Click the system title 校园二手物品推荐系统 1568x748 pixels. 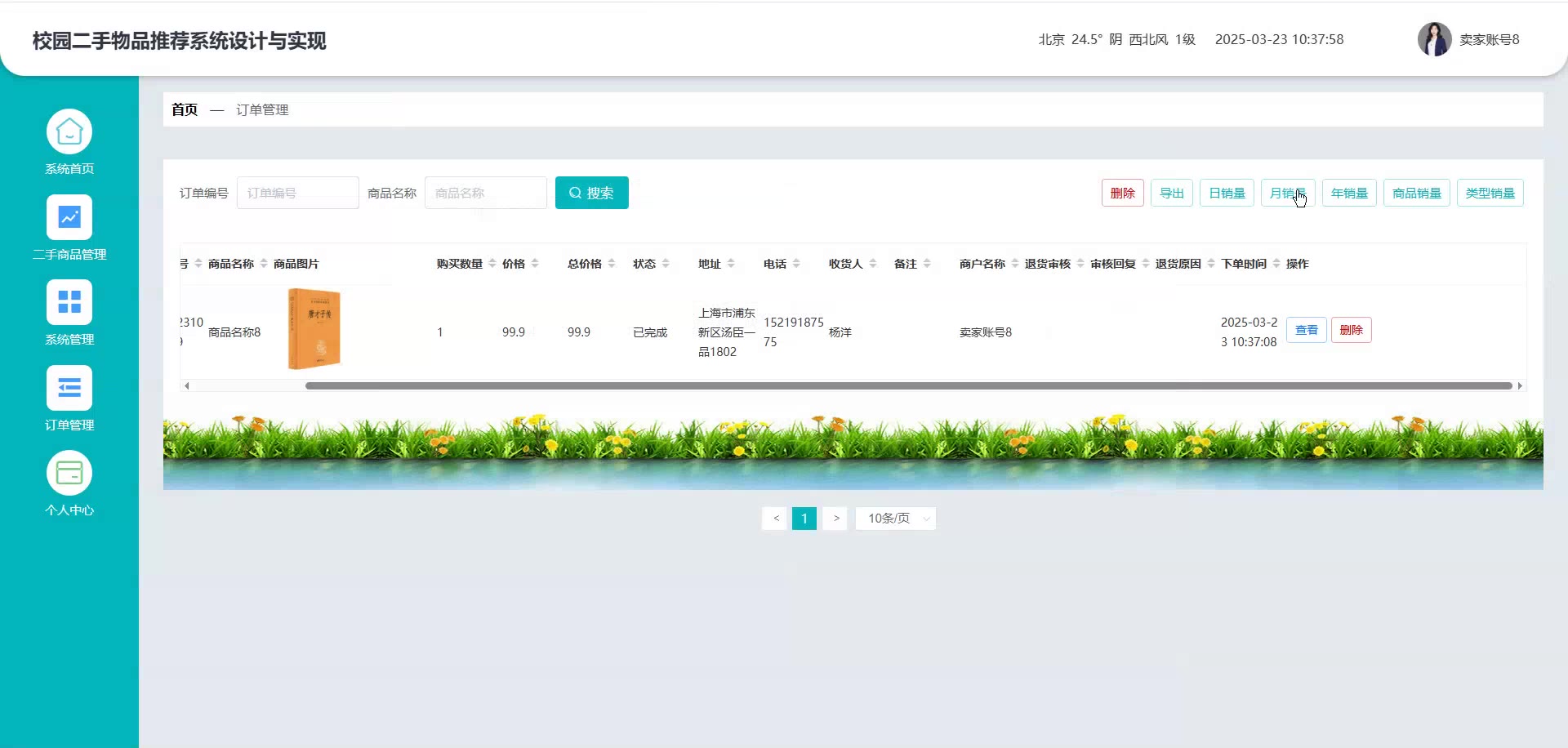click(180, 41)
